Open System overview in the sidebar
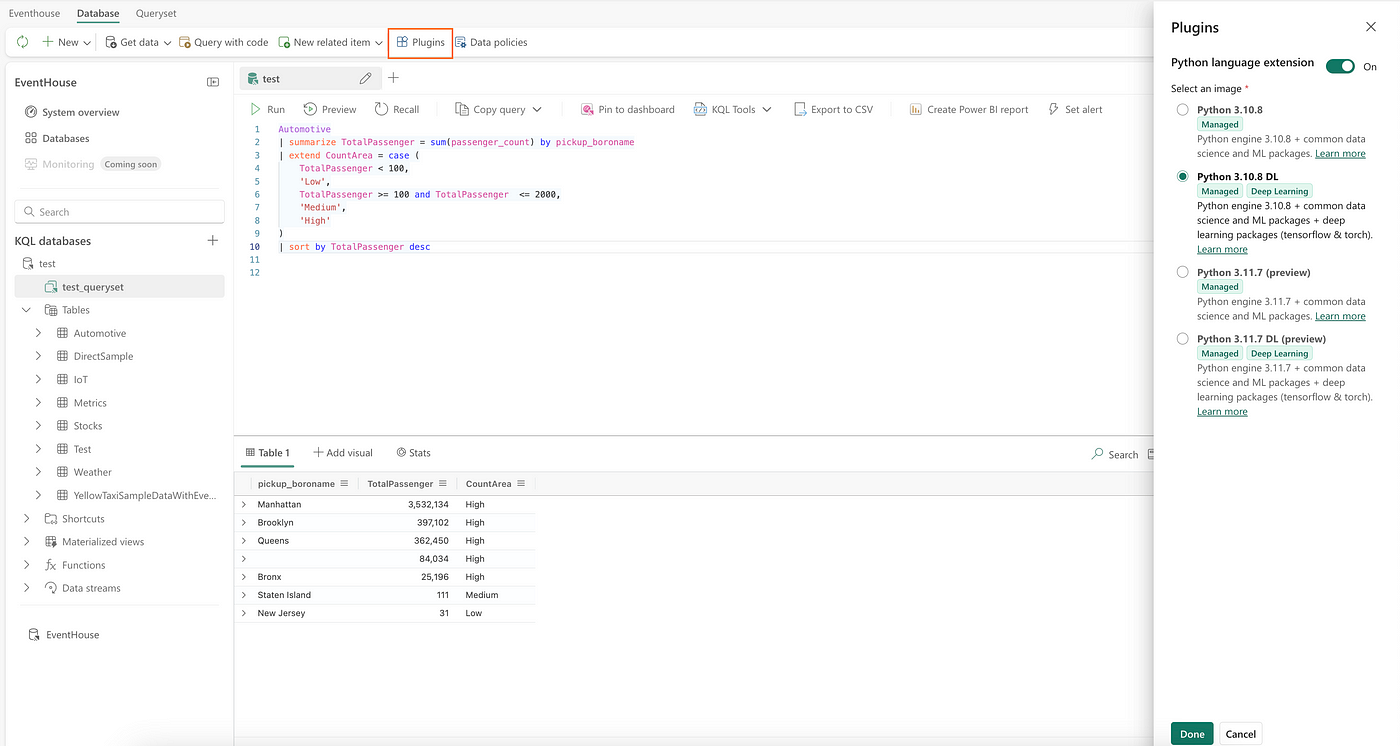The width and height of the screenshot is (1400, 746). tap(72, 112)
